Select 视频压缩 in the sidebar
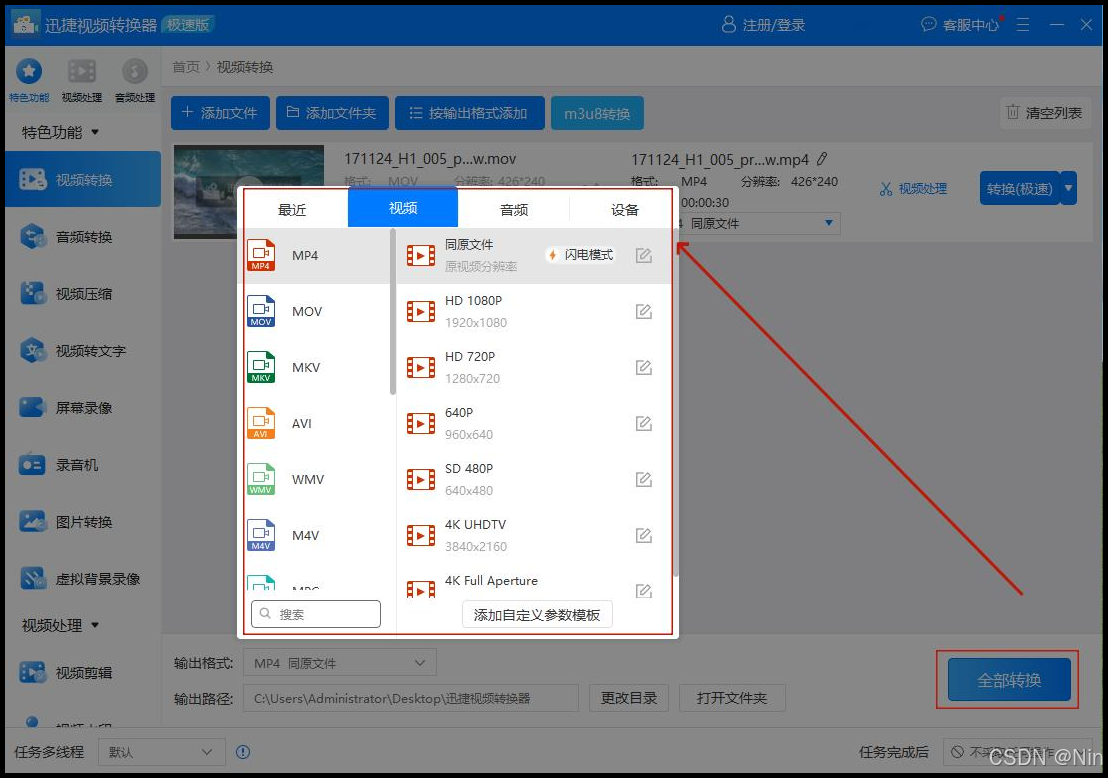This screenshot has width=1108, height=778. coord(83,294)
